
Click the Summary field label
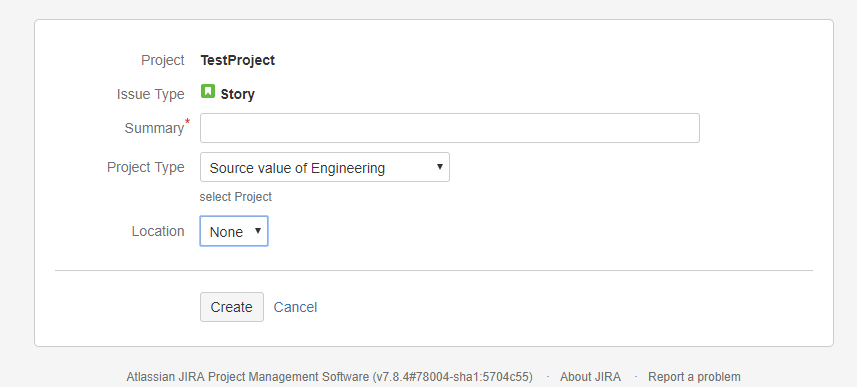click(154, 128)
